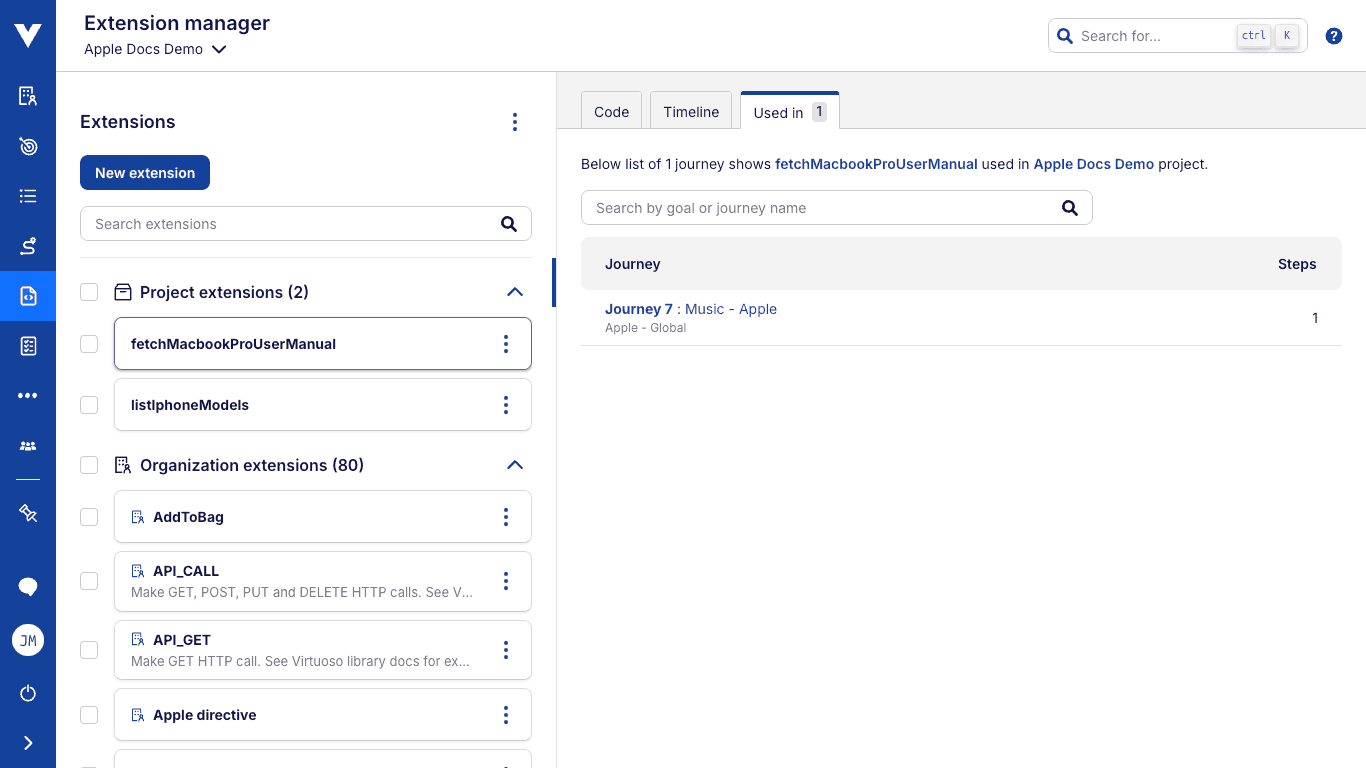Image resolution: width=1366 pixels, height=768 pixels.
Task: Open the Extensions panel kebab menu
Action: 515,122
